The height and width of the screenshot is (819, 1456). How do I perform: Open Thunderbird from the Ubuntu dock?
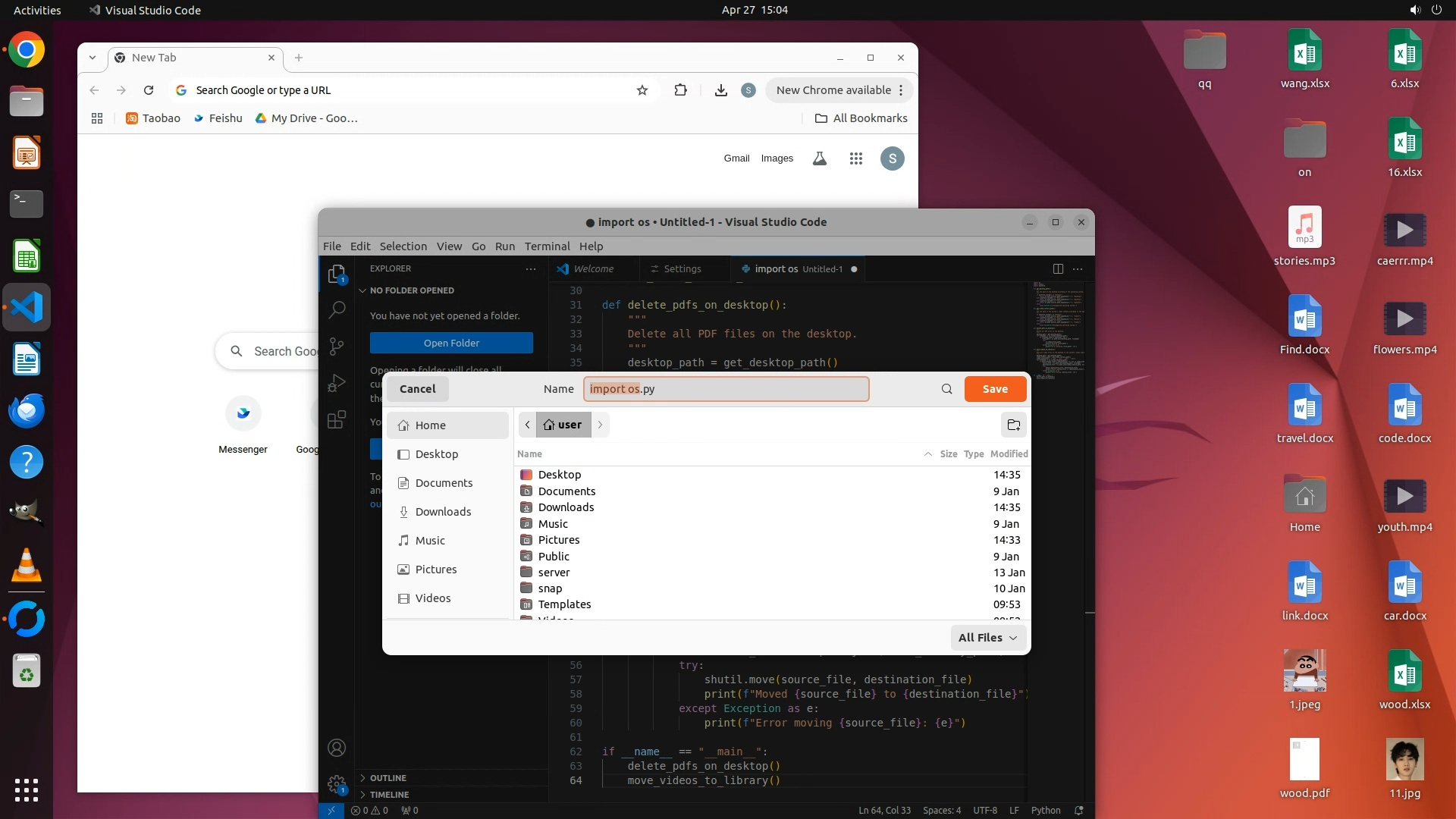click(x=27, y=410)
